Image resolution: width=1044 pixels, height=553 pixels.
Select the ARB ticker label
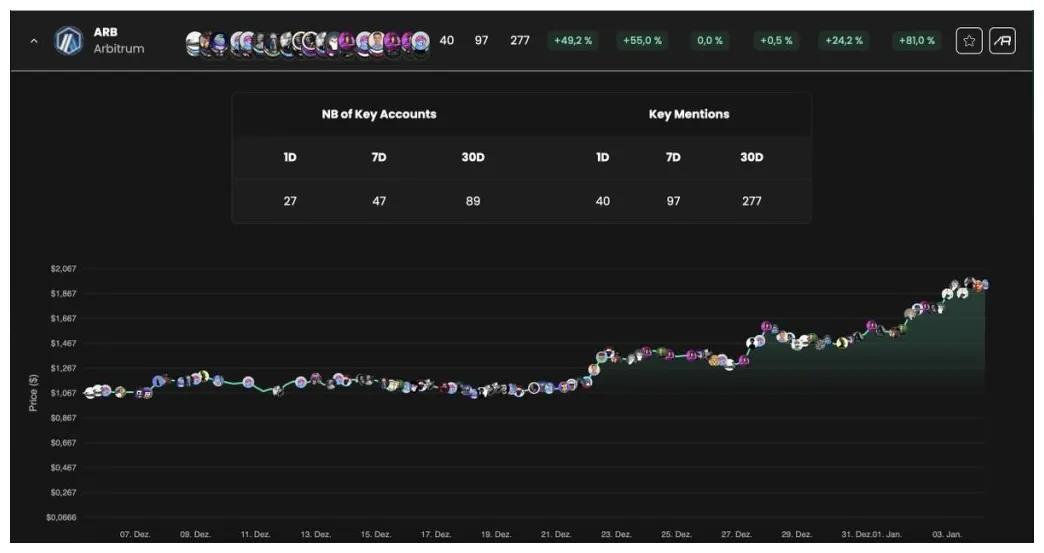105,32
